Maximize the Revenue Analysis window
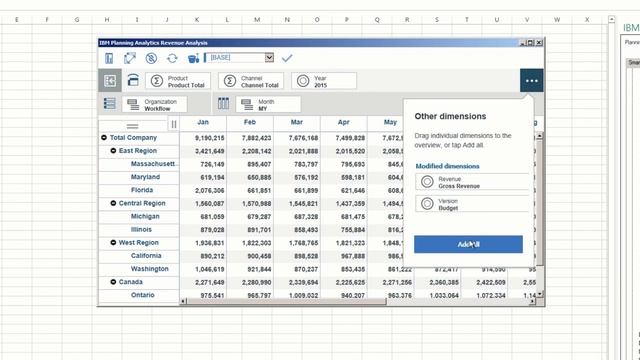The height and width of the screenshot is (360, 640). tap(530, 42)
